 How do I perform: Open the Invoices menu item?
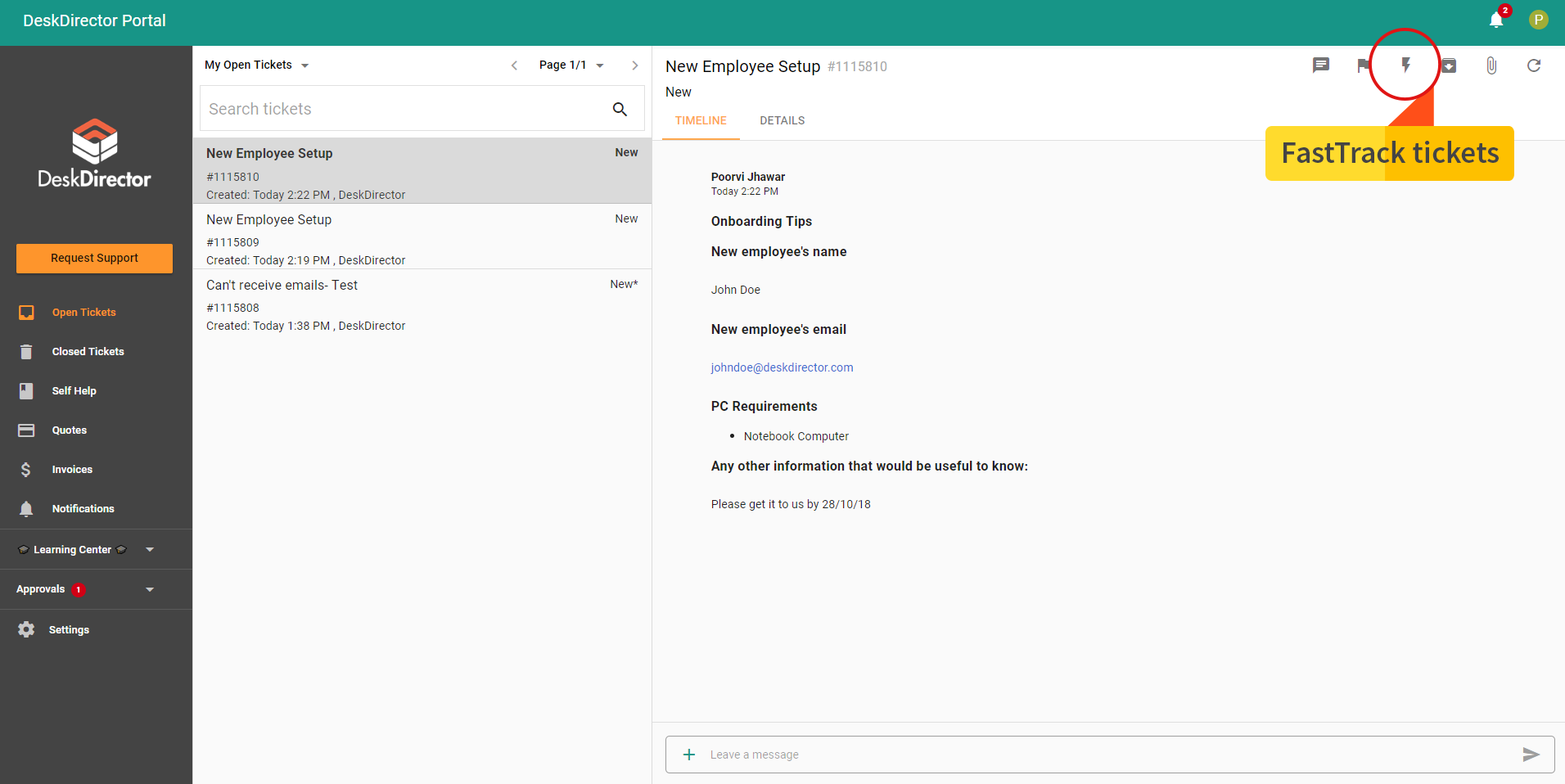coord(72,470)
